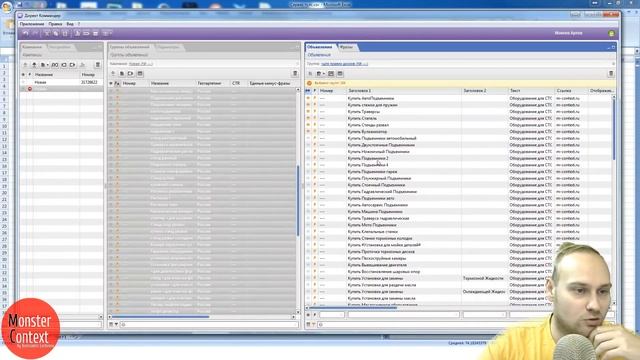Switch to the 'Параметры' tab
This screenshot has height=360, width=640.
tap(168, 47)
